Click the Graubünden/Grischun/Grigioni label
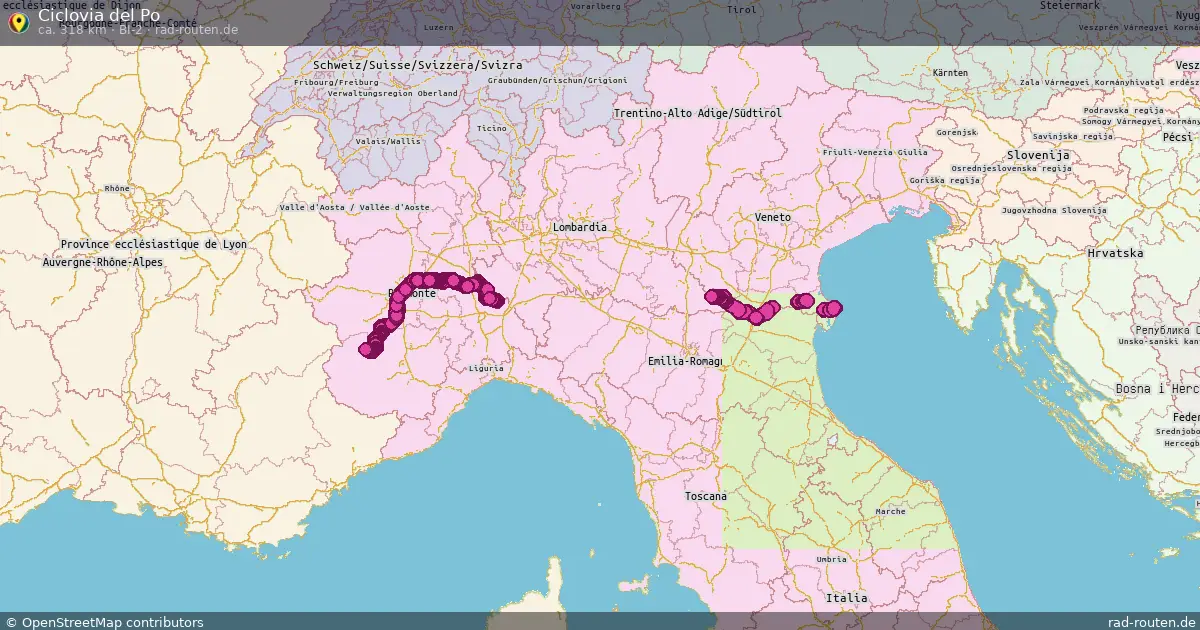 pos(557,80)
